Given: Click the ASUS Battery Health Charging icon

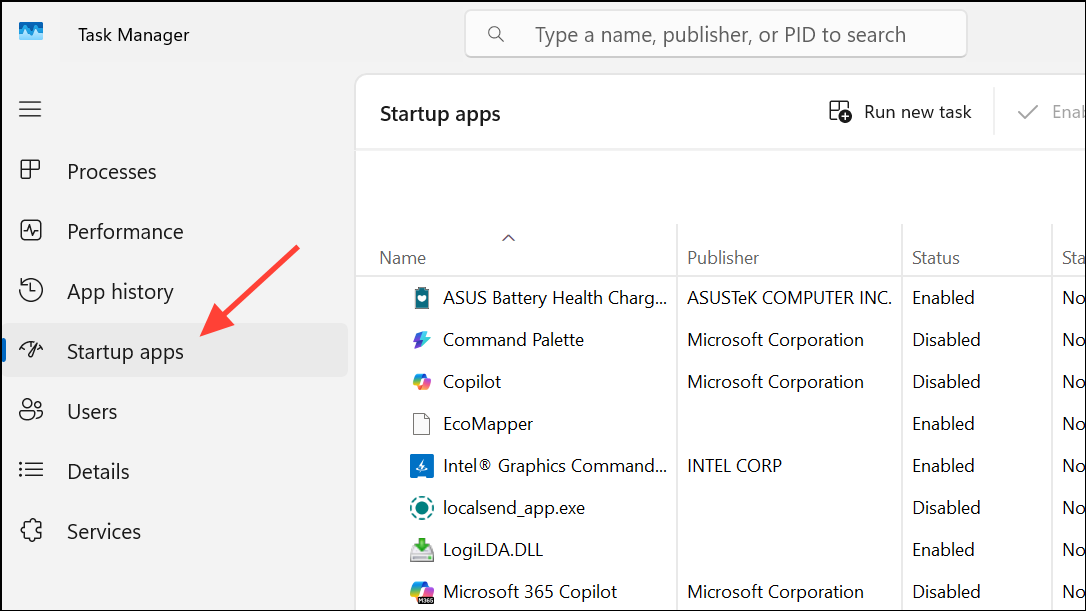Looking at the screenshot, I should click(x=421, y=297).
